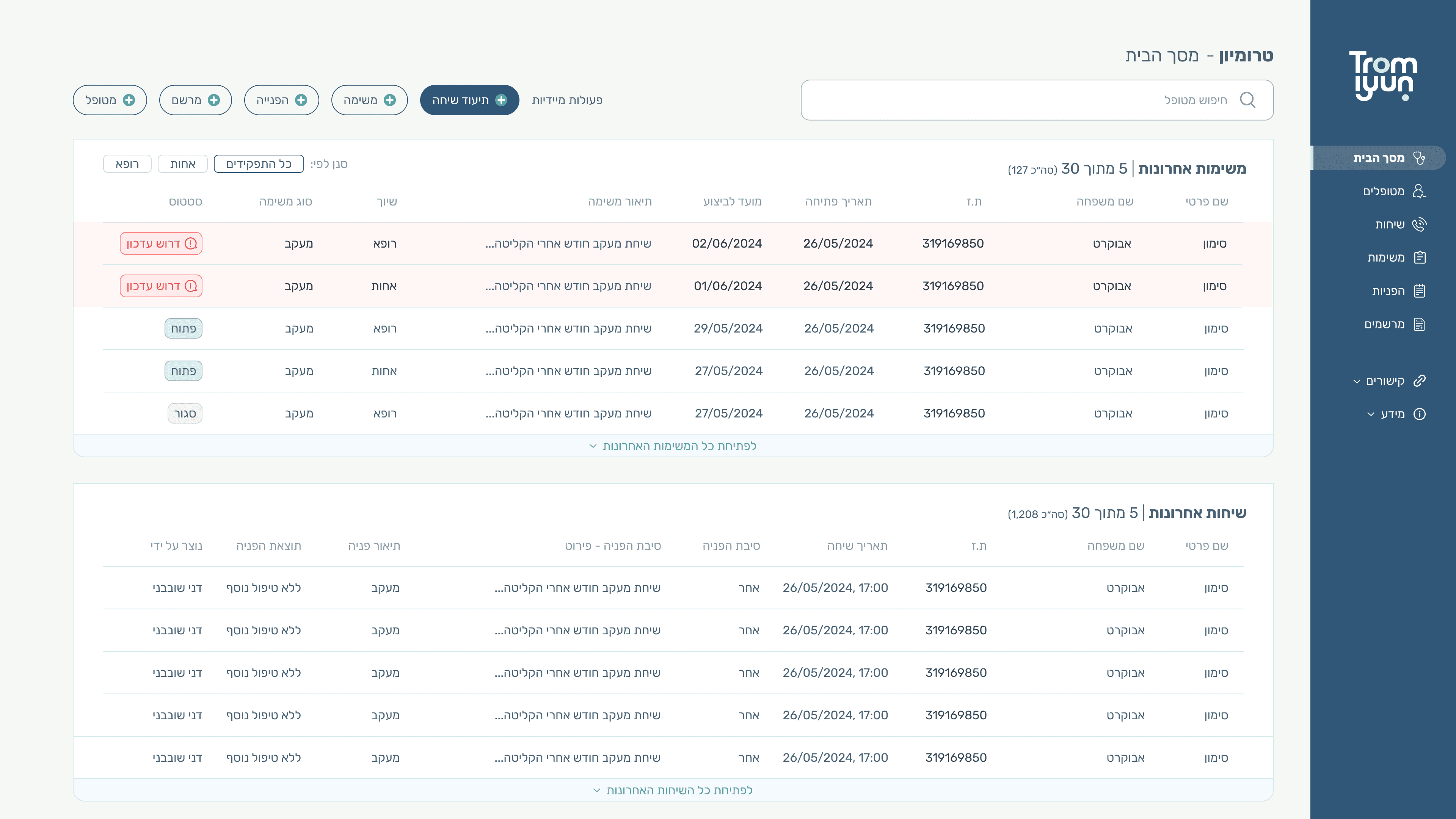Click the call documentation (תיעוד שיחה) button

pyautogui.click(x=469, y=100)
